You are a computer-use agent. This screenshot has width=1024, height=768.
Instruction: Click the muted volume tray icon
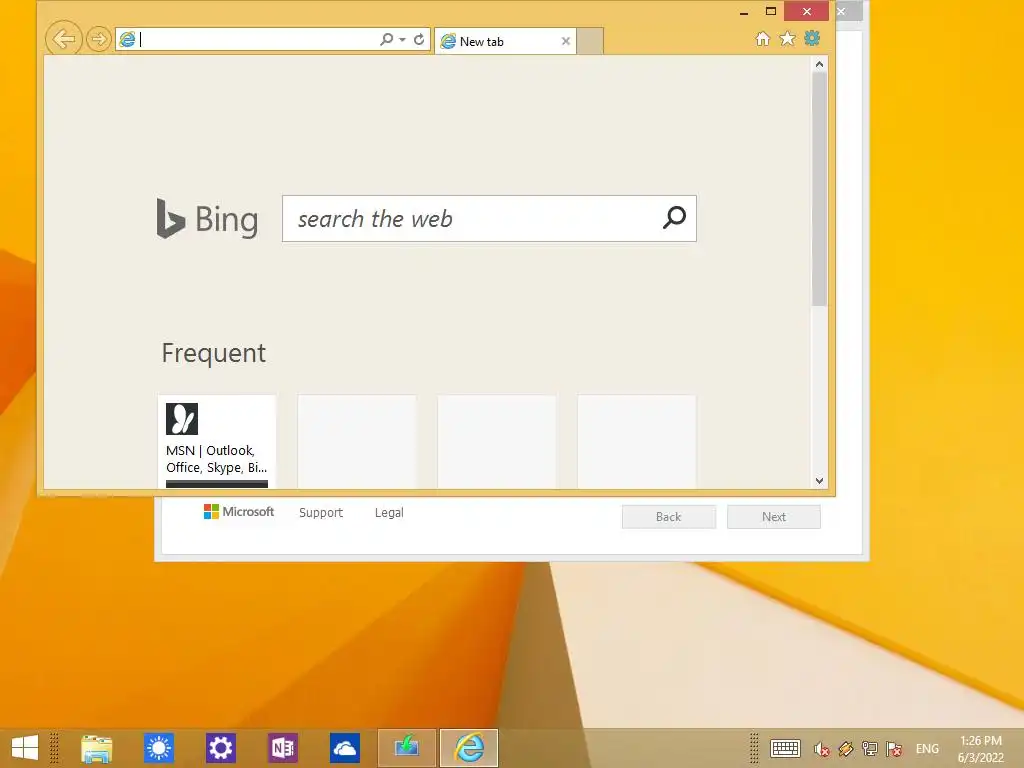(x=822, y=749)
